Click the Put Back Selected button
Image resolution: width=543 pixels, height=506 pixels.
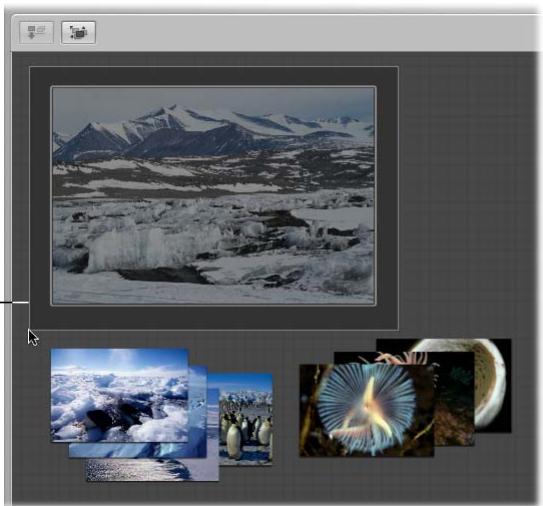point(36,33)
